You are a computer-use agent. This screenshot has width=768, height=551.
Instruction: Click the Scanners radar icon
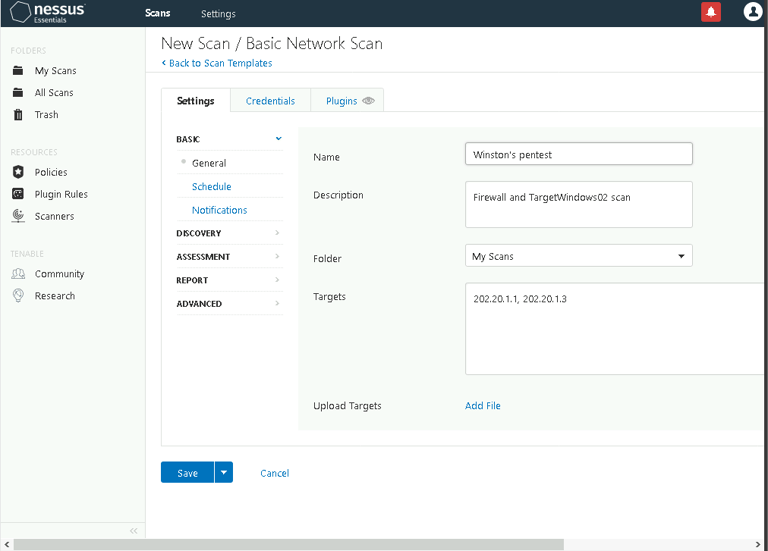coord(18,216)
